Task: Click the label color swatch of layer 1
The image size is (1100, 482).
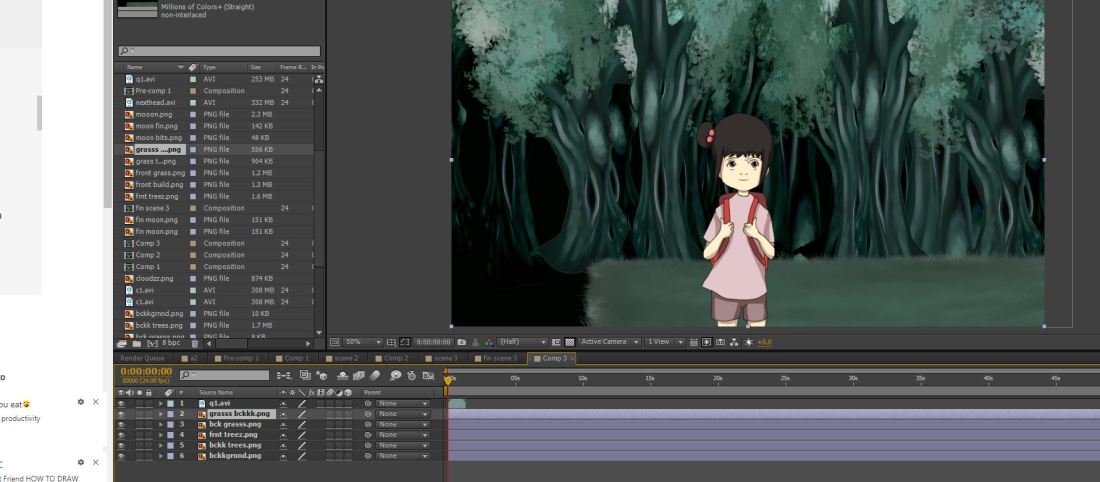Action: tap(170, 403)
